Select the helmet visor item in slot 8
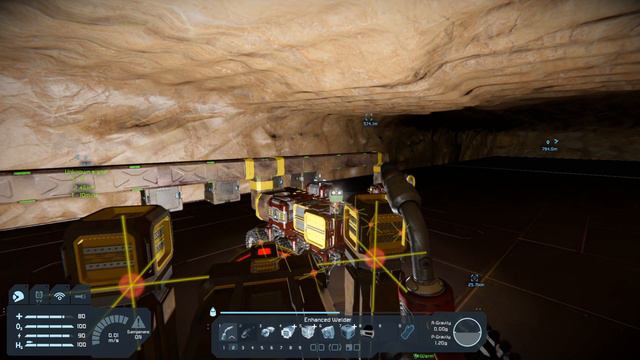The width and height of the screenshot is (640, 360). click(368, 332)
